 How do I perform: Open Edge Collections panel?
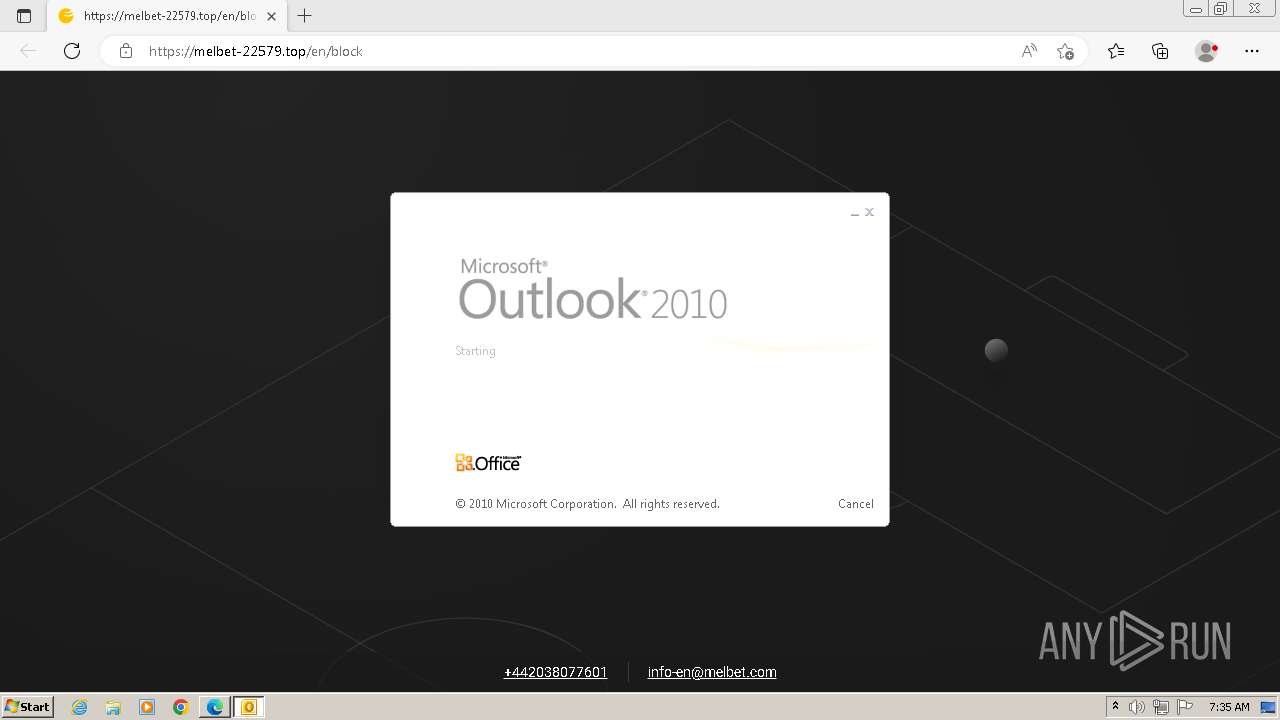tap(1160, 51)
